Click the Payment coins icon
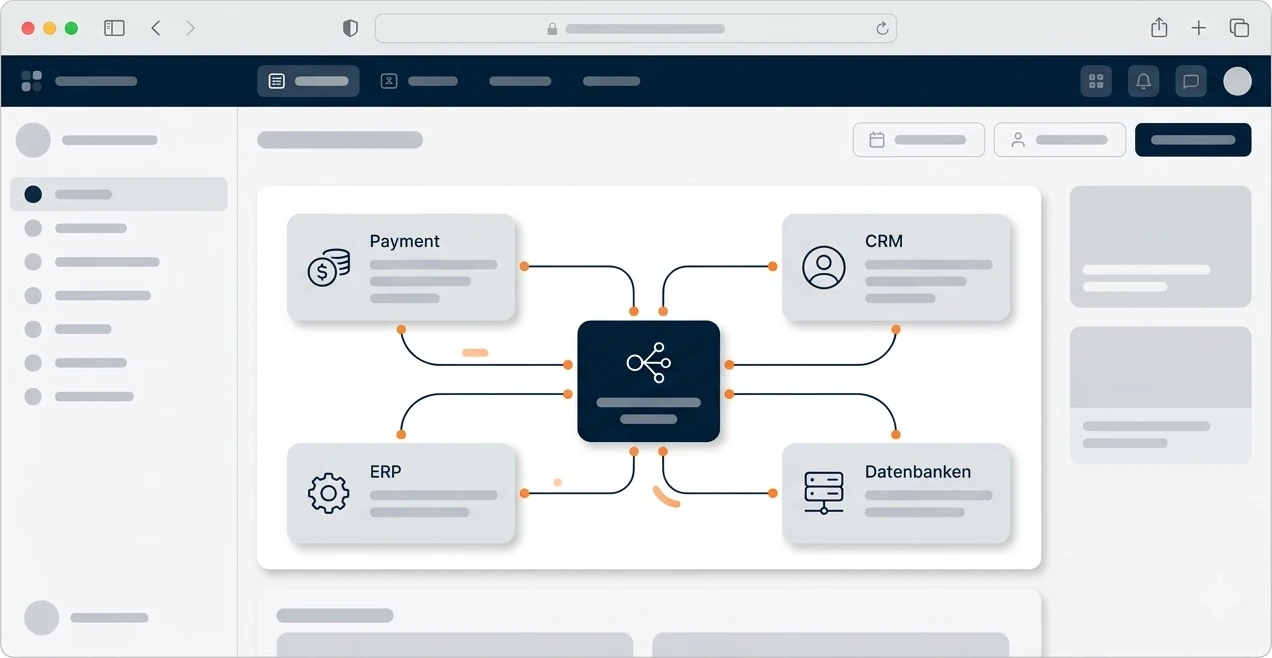1272x658 pixels. click(x=329, y=268)
